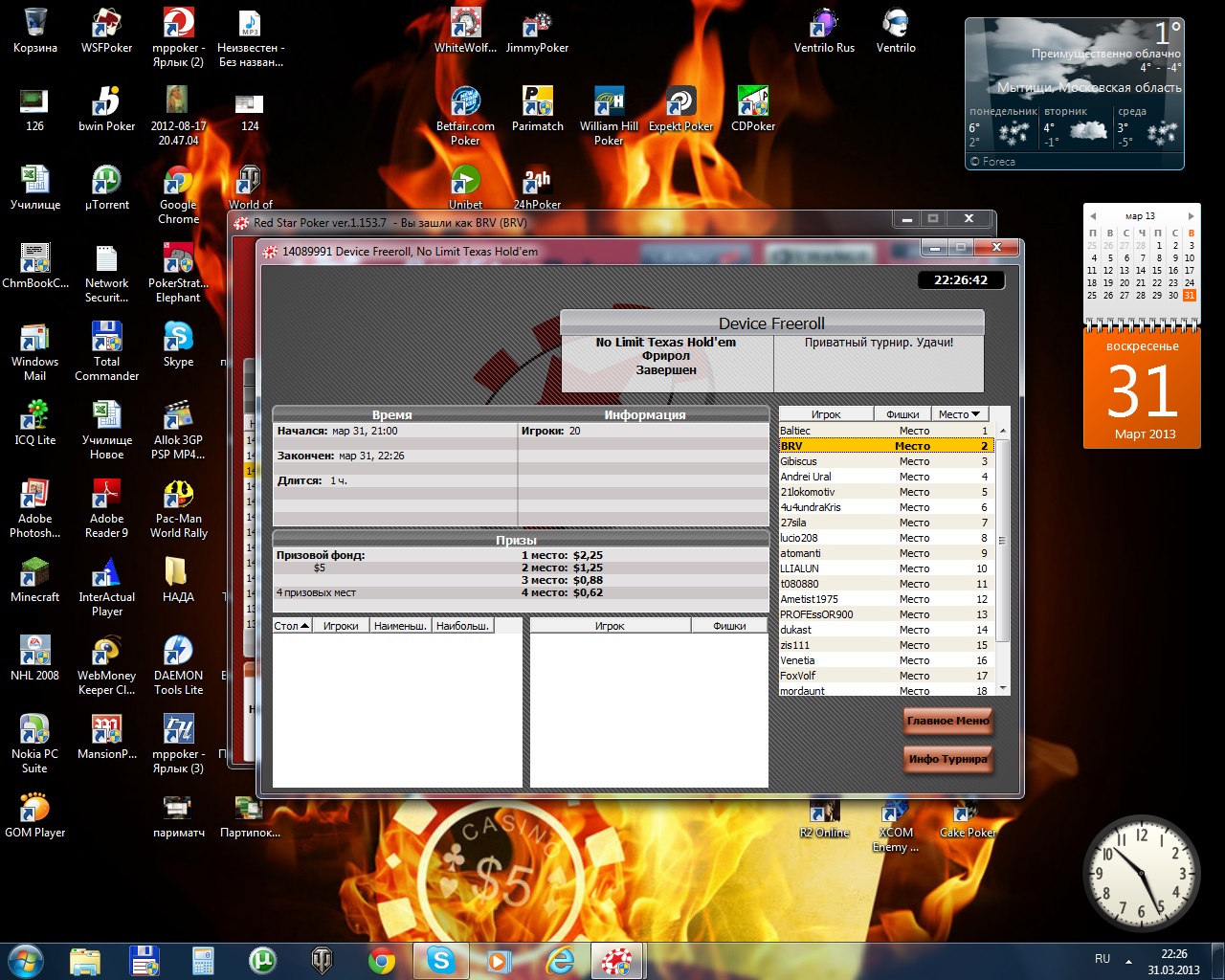The image size is (1225, 980).
Task: Launch Internet Explorer from the taskbar
Action: (560, 960)
